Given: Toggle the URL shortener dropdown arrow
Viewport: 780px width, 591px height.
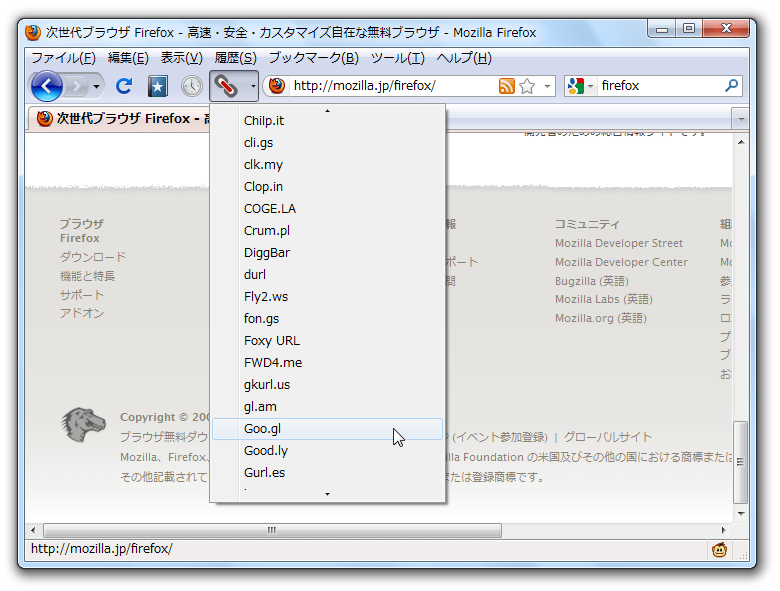Looking at the screenshot, I should pos(253,86).
